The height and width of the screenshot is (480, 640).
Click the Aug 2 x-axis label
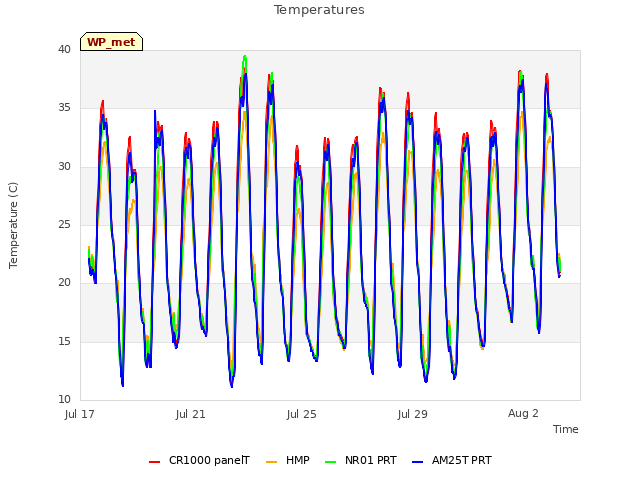pos(523,413)
